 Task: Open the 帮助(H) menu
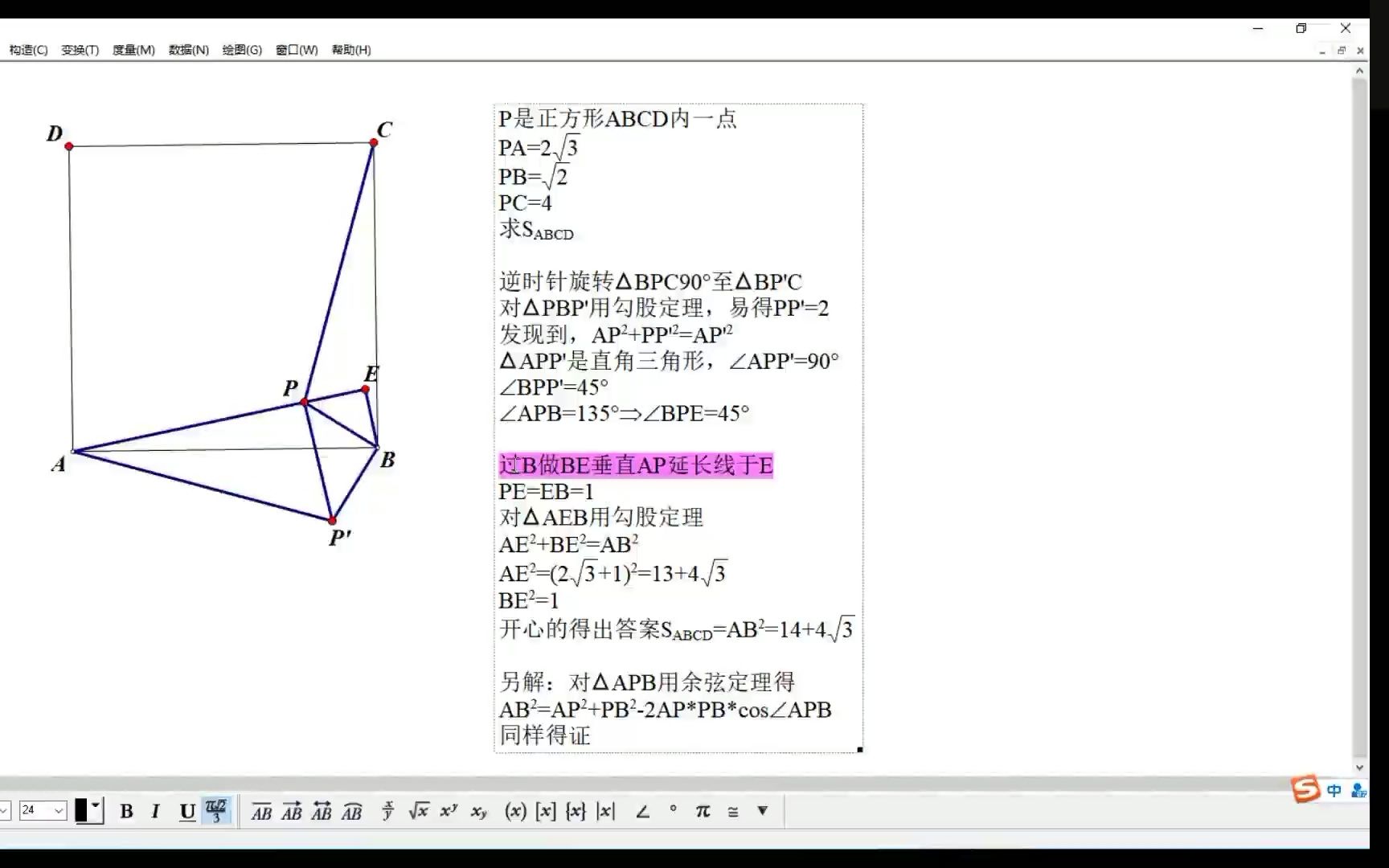tap(351, 50)
